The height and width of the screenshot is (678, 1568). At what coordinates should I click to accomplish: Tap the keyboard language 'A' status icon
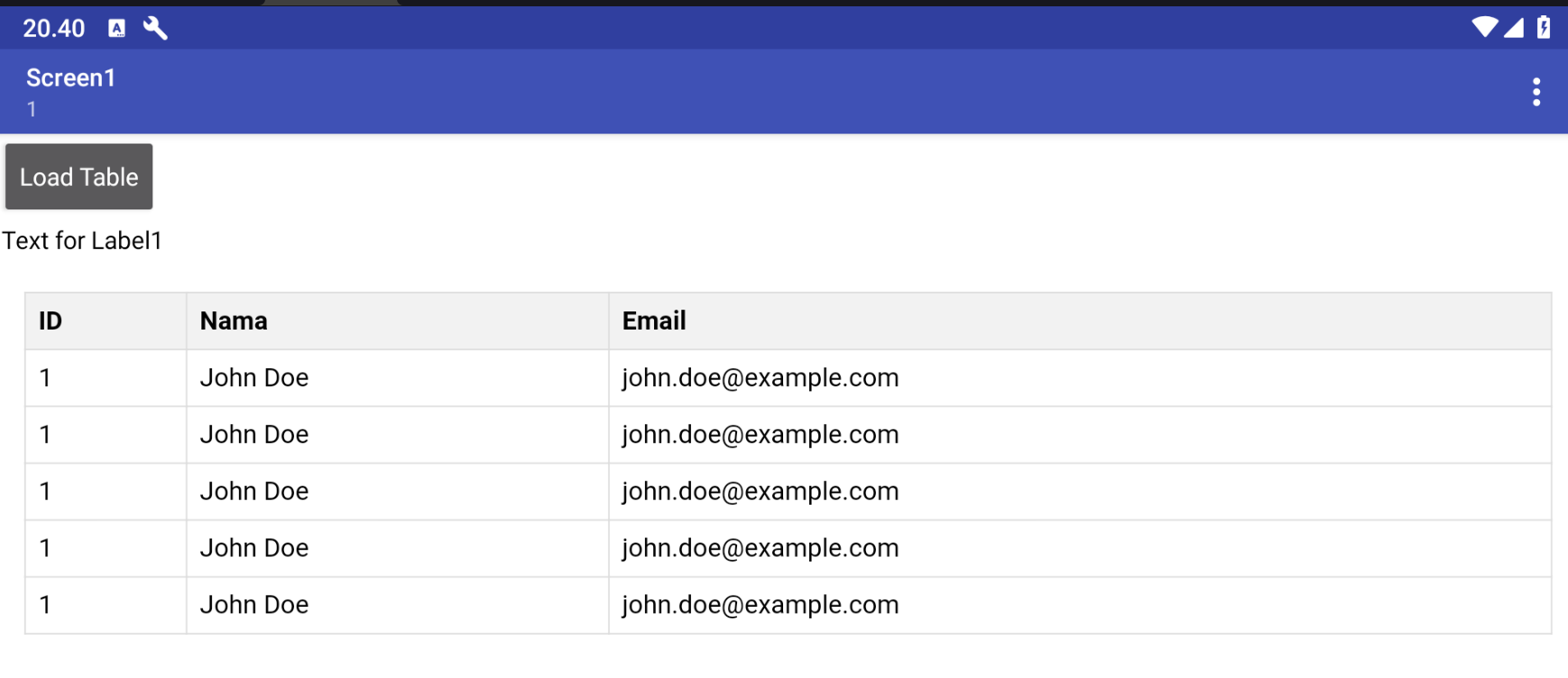(116, 28)
